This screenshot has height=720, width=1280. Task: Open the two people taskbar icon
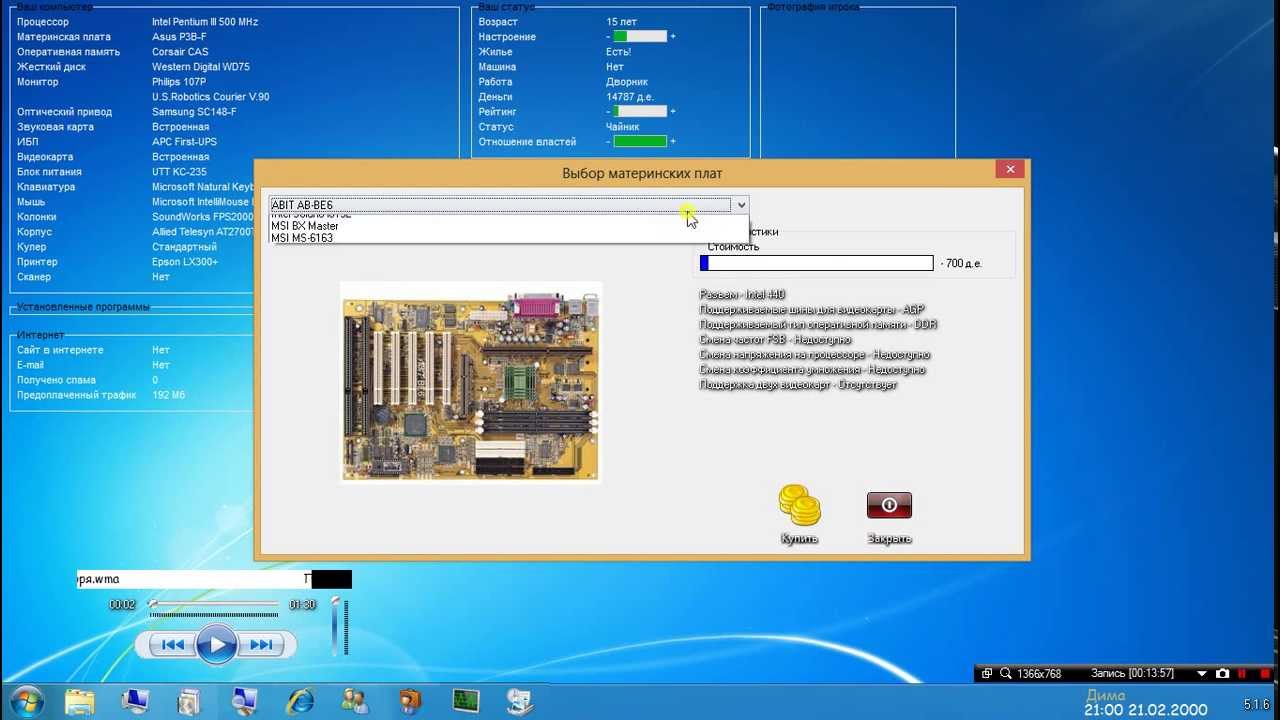[354, 702]
